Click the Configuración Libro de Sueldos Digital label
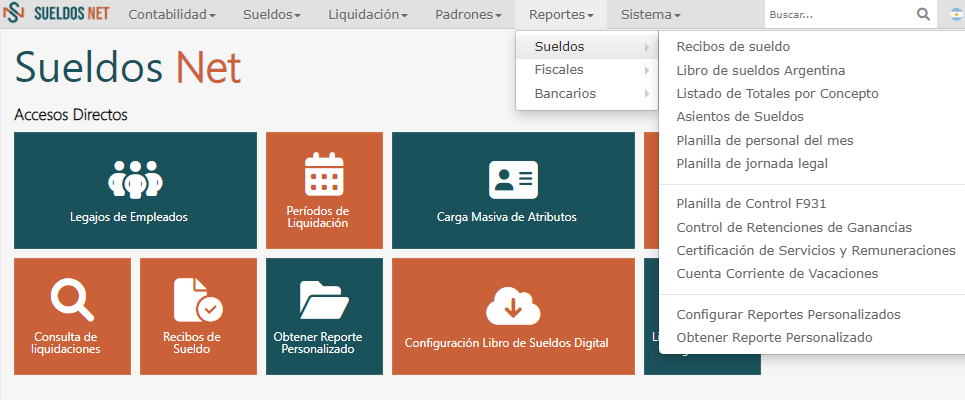Image resolution: width=965 pixels, height=400 pixels. [x=507, y=343]
